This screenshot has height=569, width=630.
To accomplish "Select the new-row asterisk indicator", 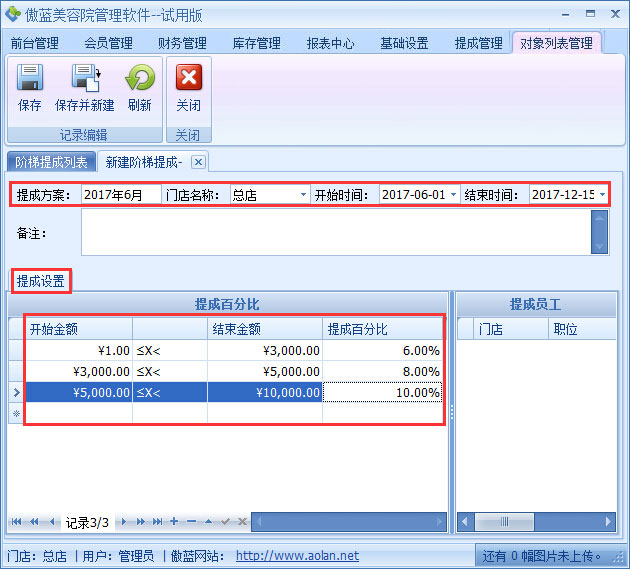I will point(16,413).
